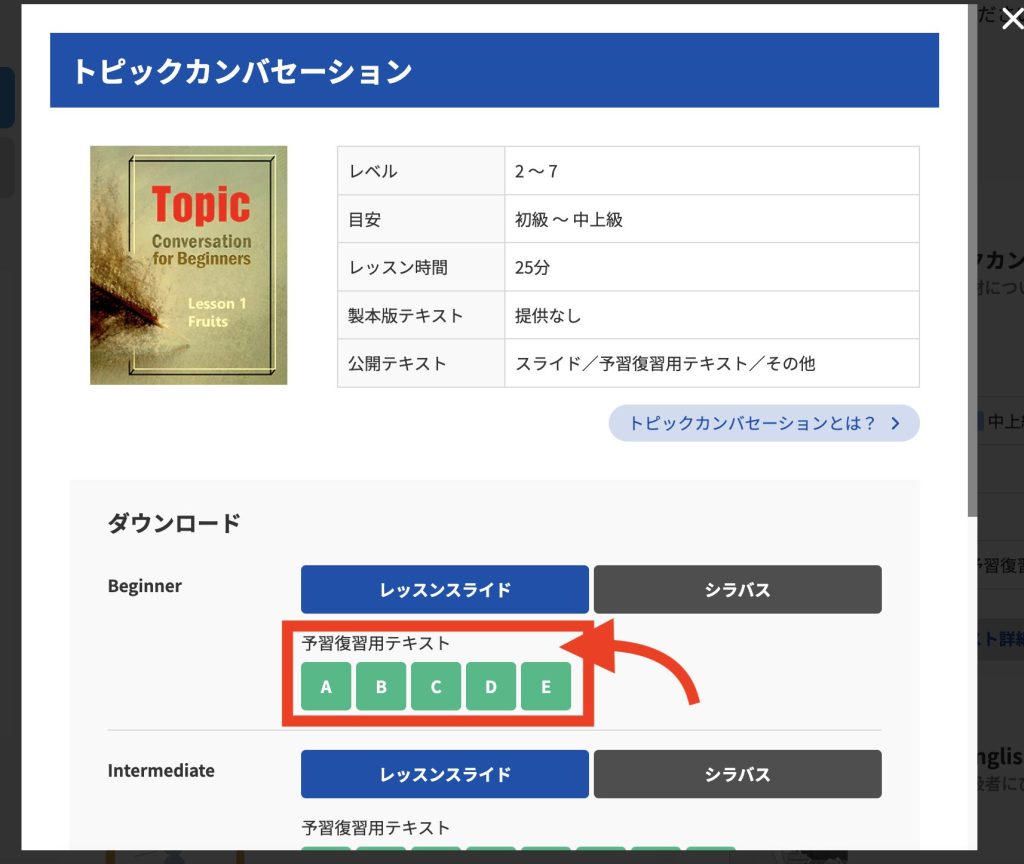Select the 製本版テキスト value 提供なし
The width and height of the screenshot is (1024, 864).
(x=548, y=315)
